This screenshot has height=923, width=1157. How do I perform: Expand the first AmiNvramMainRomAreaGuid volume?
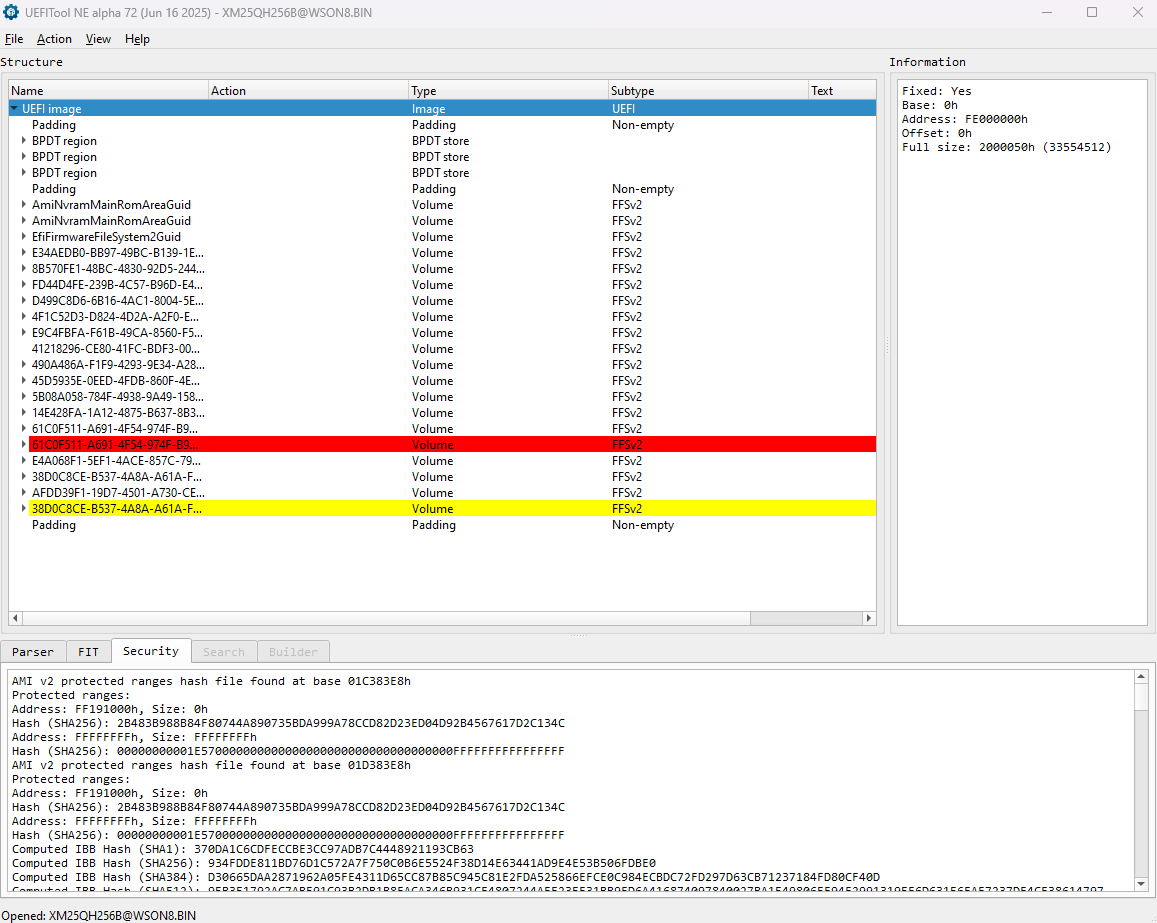tap(24, 205)
